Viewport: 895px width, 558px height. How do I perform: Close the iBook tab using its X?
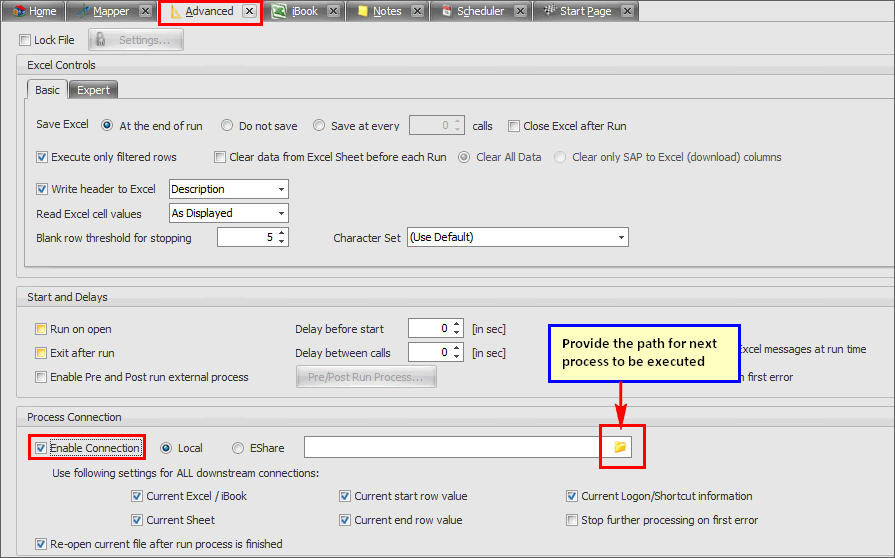point(333,11)
